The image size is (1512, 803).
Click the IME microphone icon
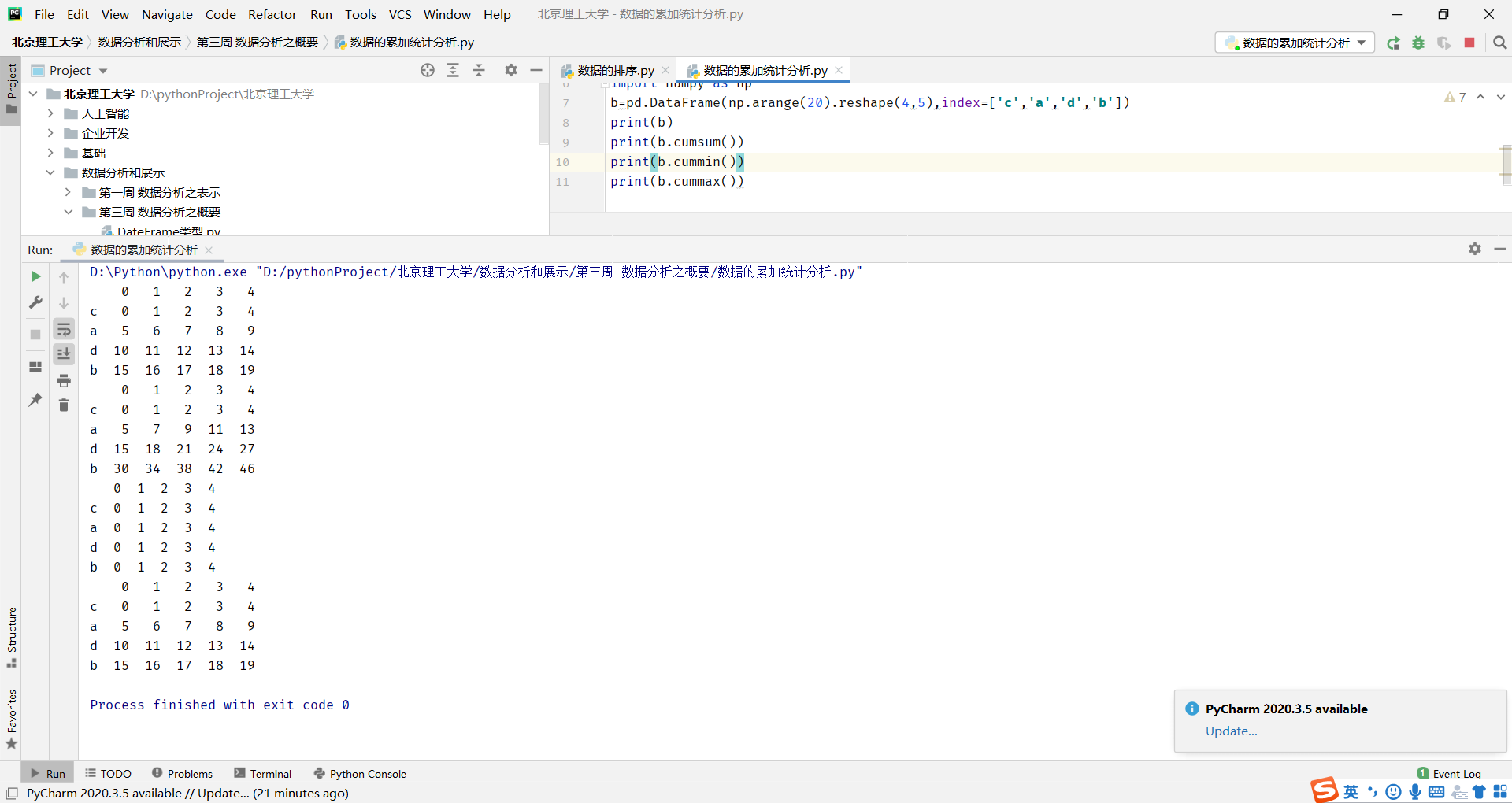click(1415, 792)
